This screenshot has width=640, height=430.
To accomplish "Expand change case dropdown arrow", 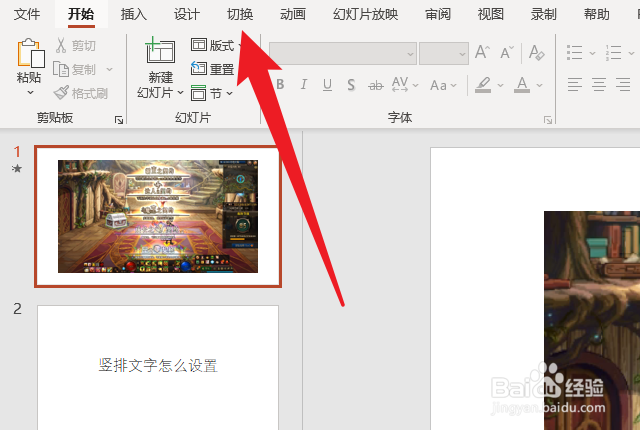I will 453,85.
